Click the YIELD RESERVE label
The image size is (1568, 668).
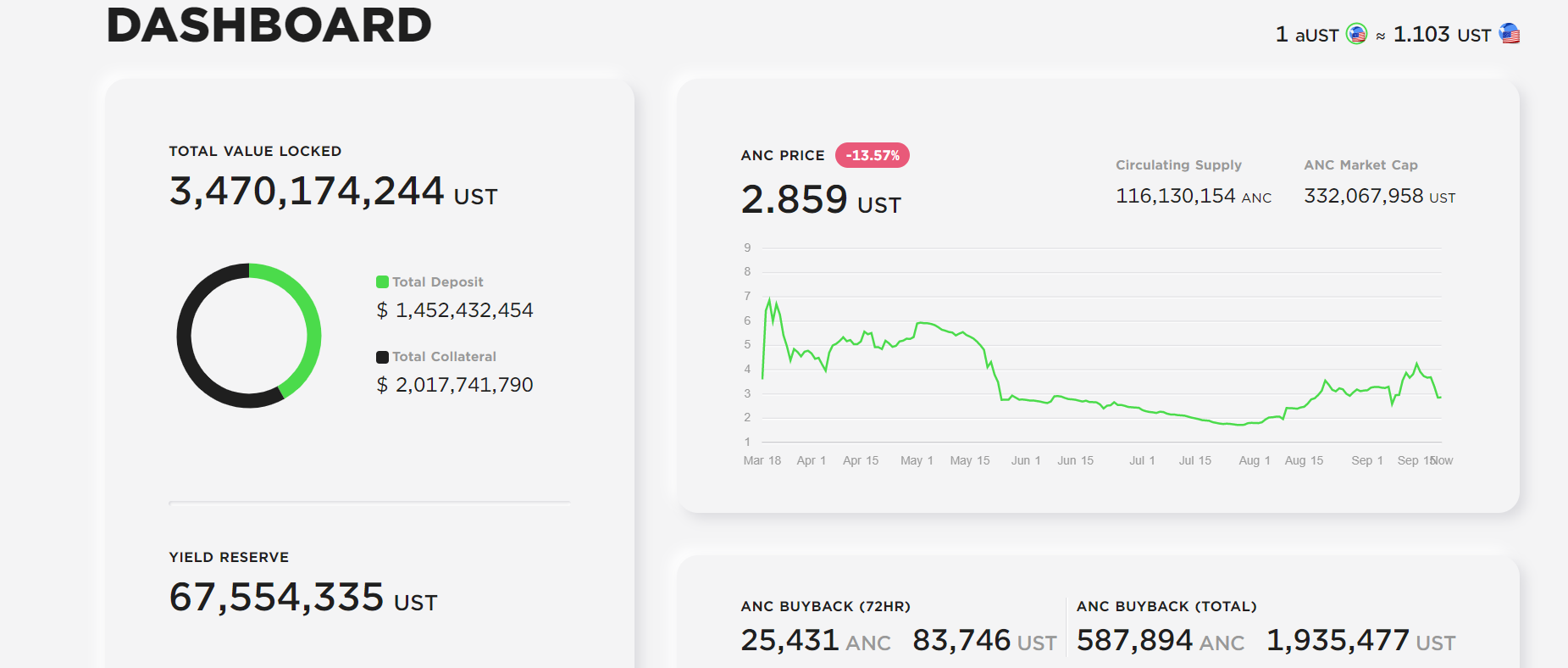[229, 557]
